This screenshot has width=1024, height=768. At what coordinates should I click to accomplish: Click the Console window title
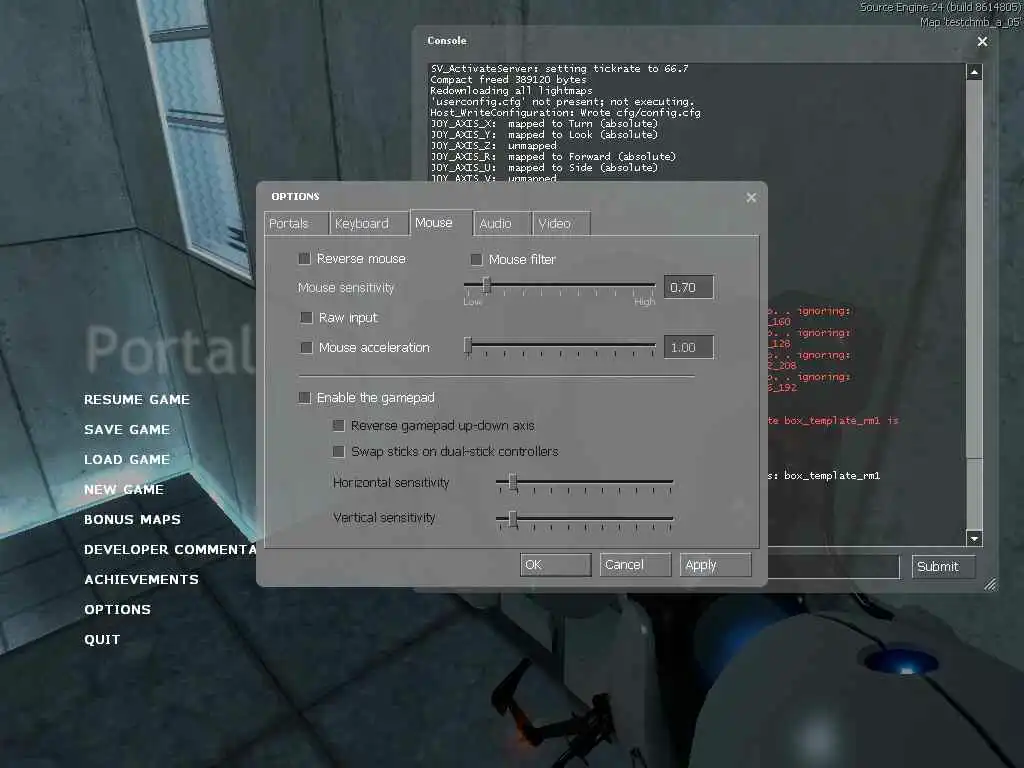click(x=447, y=40)
